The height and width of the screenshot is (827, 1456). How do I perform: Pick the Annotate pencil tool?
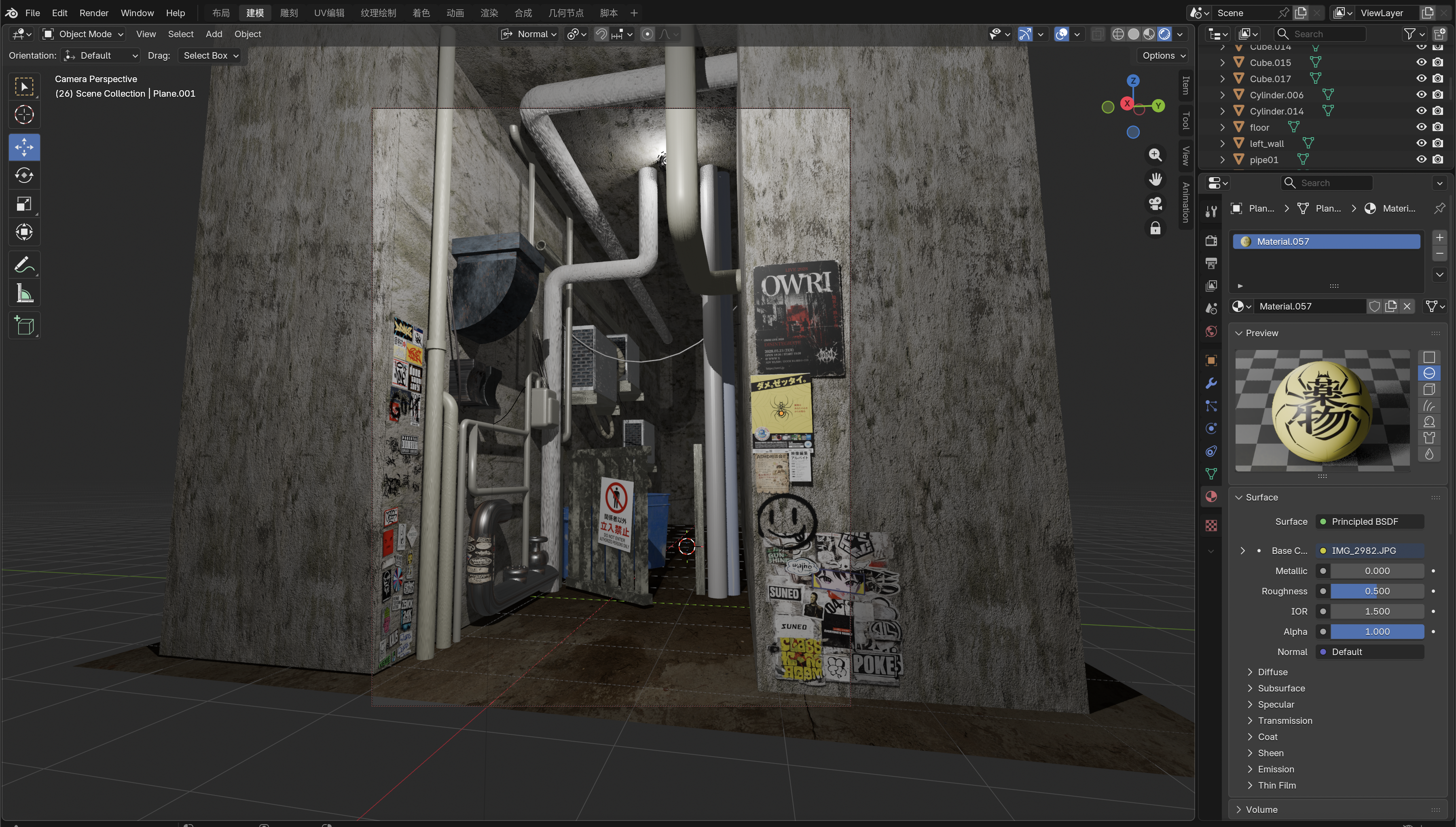(x=24, y=265)
